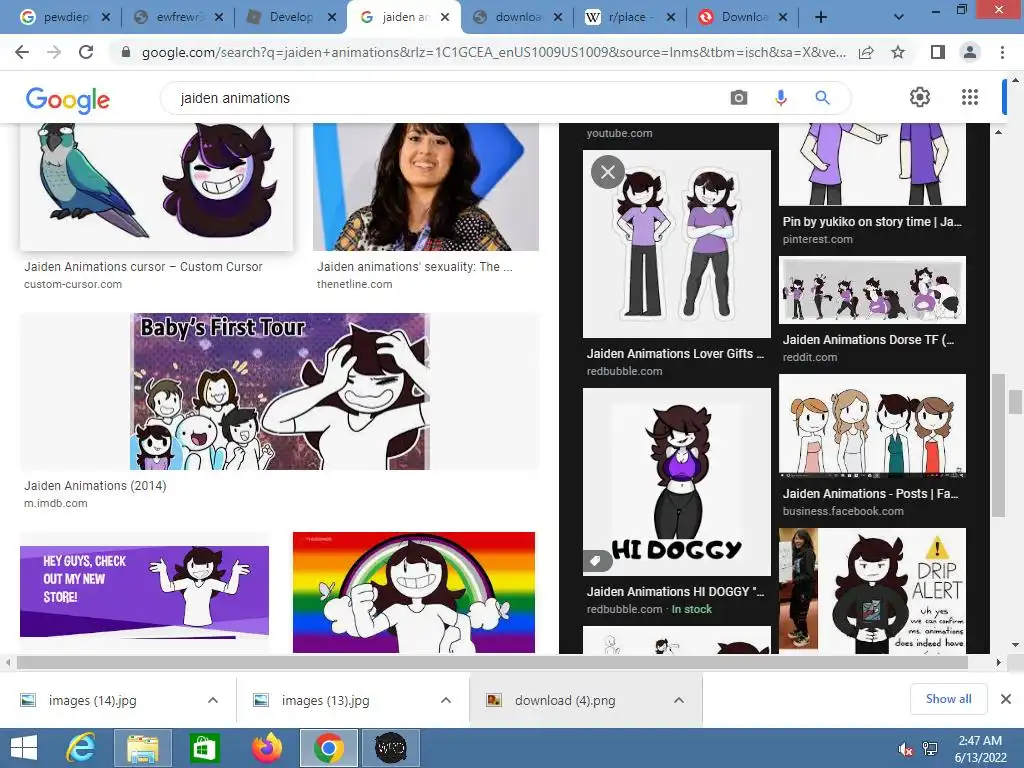Click the muted volume tray icon
Viewport: 1024px width, 768px height.
point(905,750)
